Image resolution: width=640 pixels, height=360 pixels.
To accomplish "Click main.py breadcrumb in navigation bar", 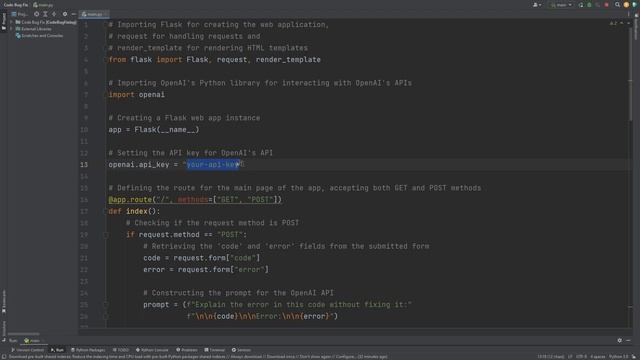I will [43, 5].
